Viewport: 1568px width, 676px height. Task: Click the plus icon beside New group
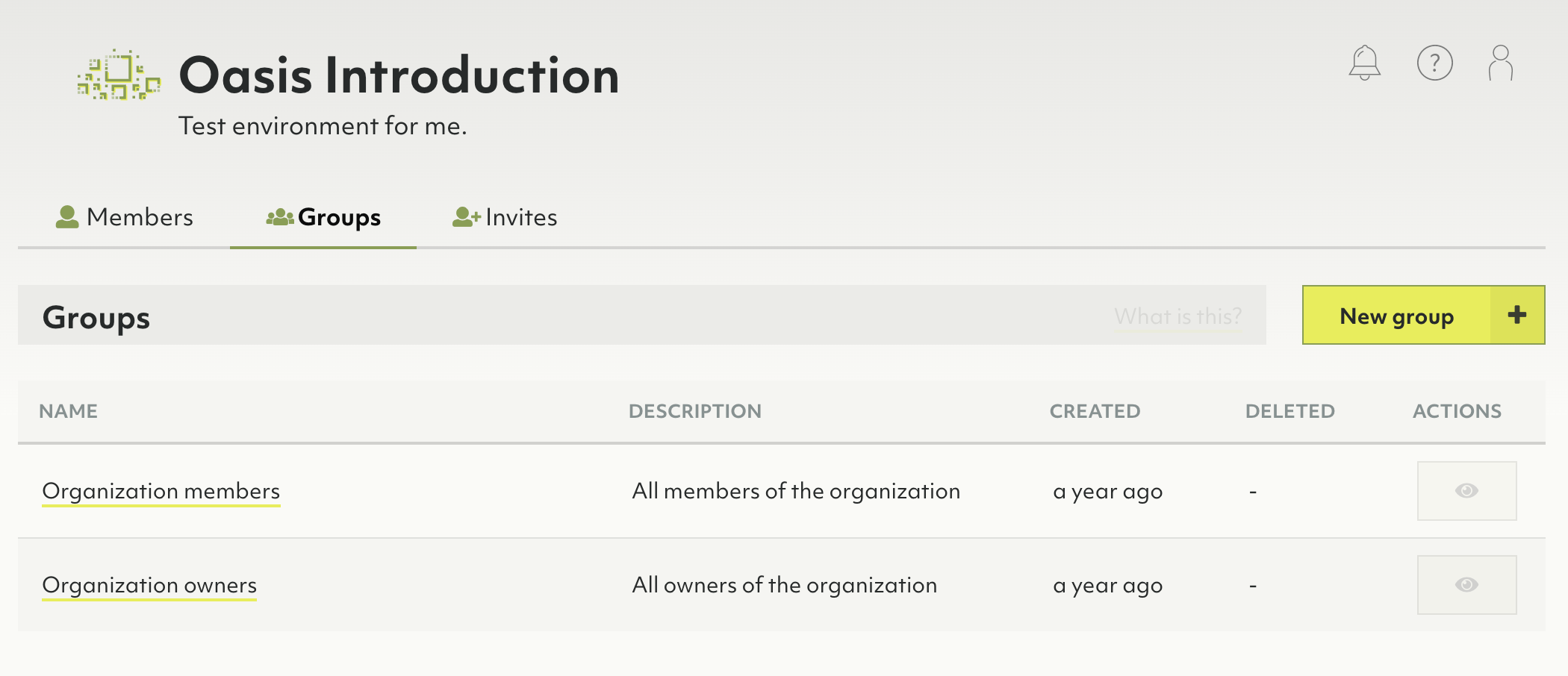pos(1516,315)
